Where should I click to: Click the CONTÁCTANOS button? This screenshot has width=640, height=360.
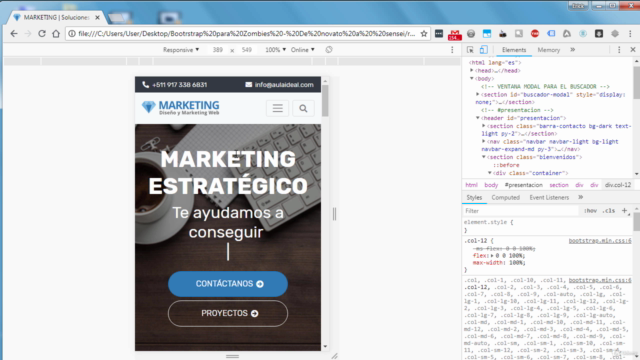(228, 284)
